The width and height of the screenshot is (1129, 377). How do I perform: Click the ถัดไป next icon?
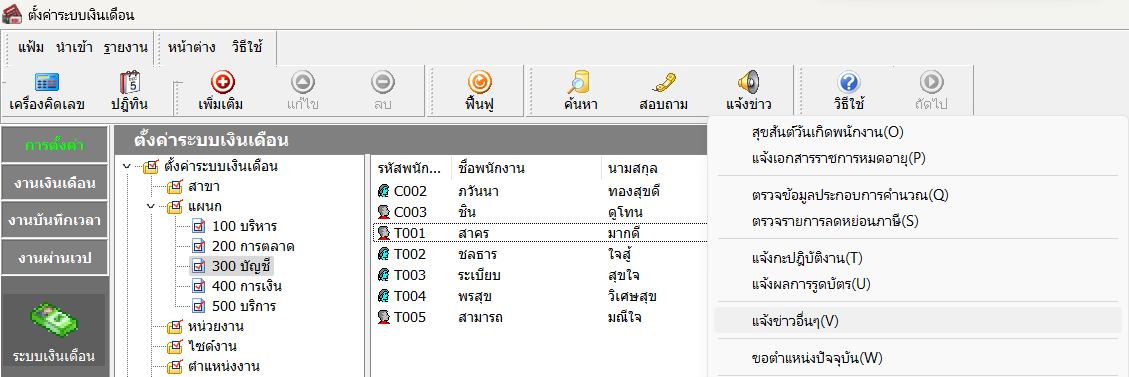tap(932, 83)
